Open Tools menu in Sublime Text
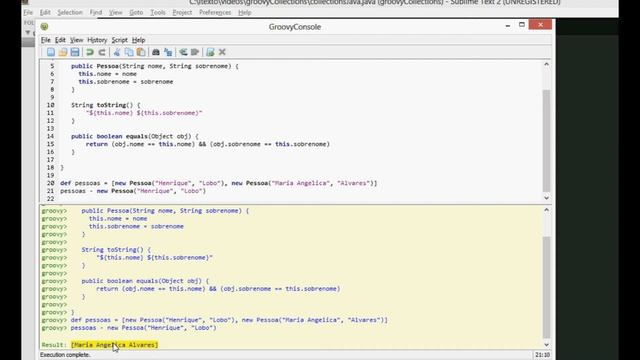This screenshot has width=640, height=360. pos(158,12)
